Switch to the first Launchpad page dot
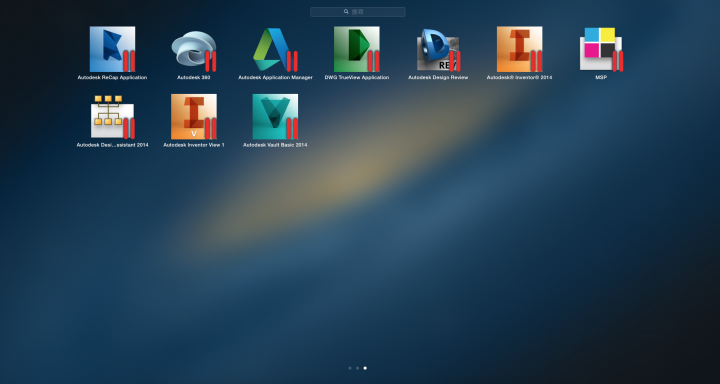This screenshot has height=384, width=720. pos(350,368)
